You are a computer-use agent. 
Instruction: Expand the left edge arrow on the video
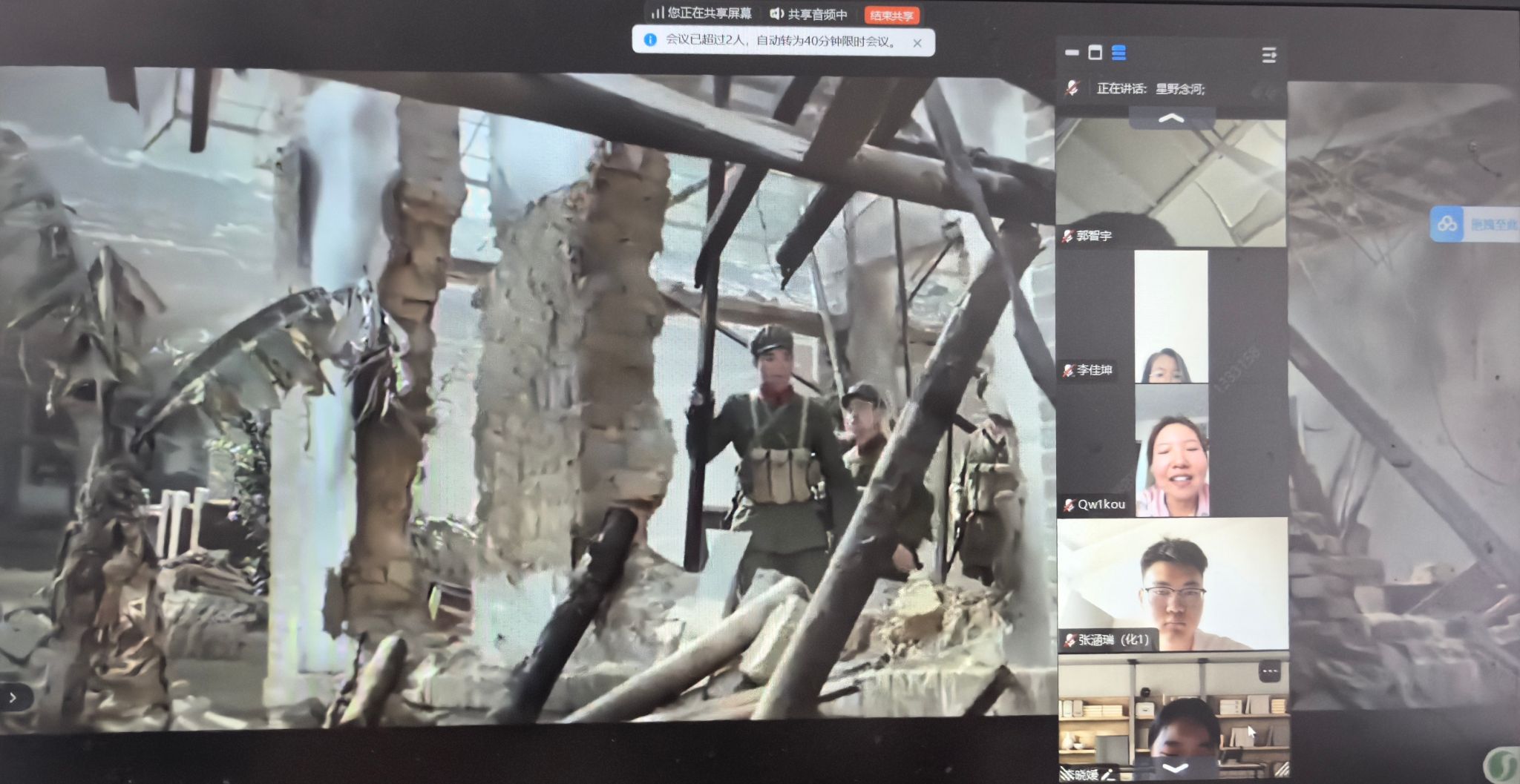pos(13,697)
